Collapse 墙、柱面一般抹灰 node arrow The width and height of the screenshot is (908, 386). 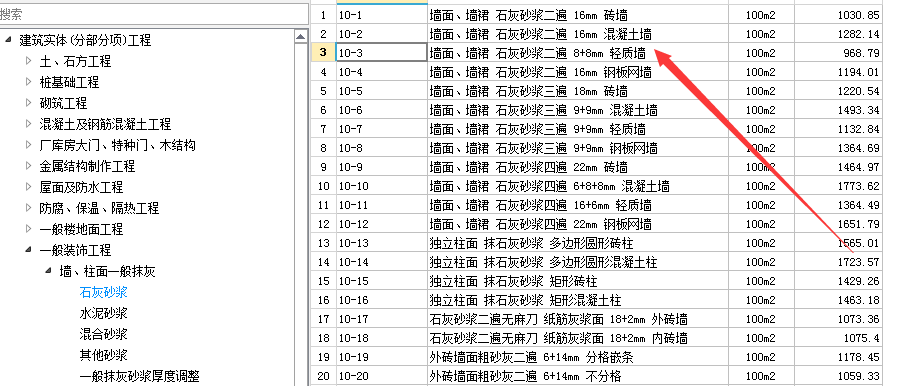49,271
